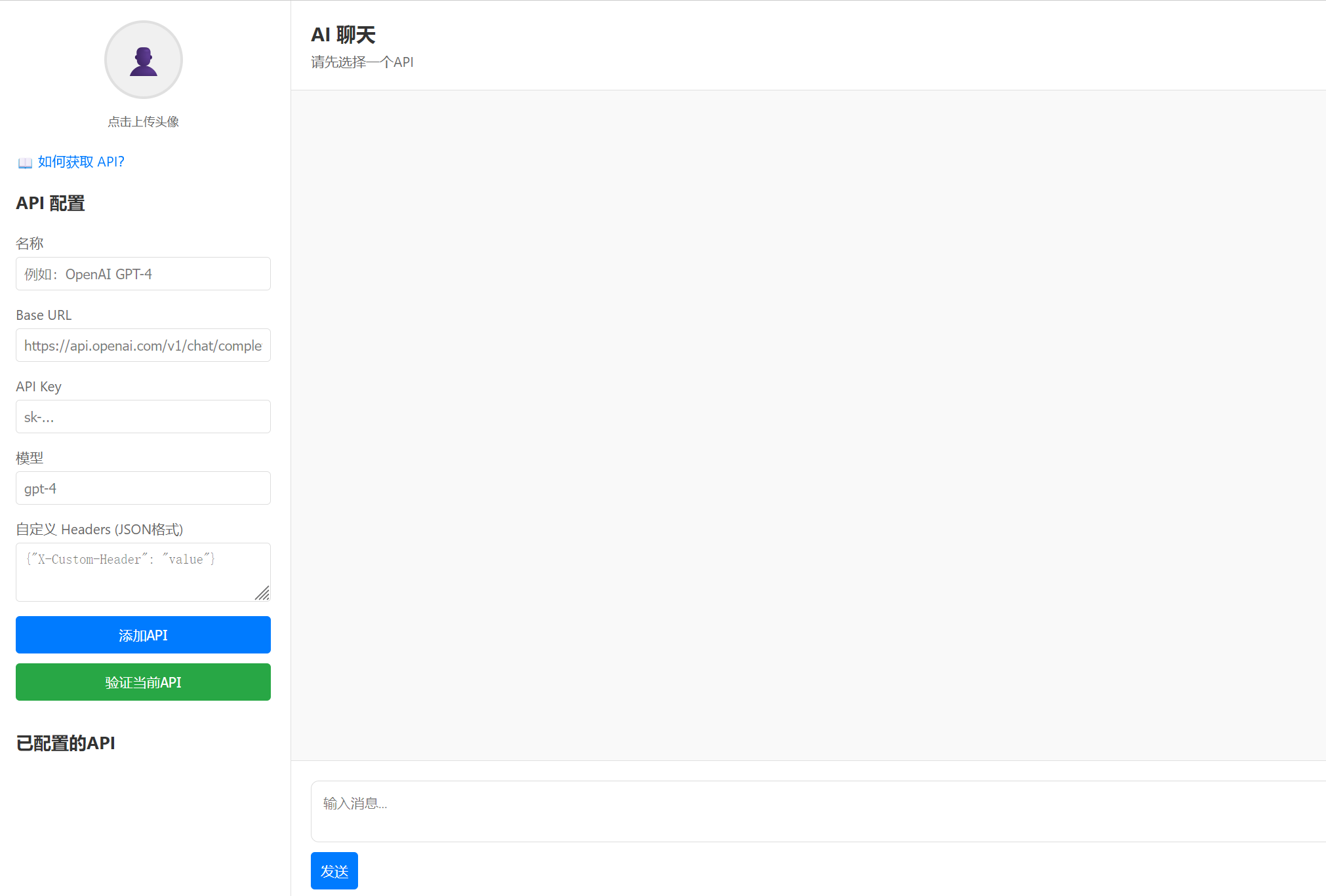Click the book icon beside API help
1326x896 pixels.
(25, 163)
